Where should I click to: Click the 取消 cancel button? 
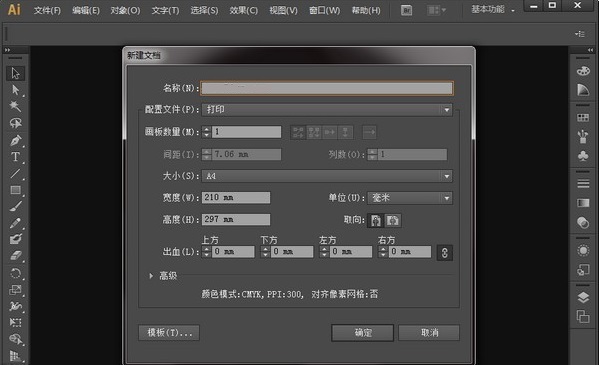pos(429,333)
